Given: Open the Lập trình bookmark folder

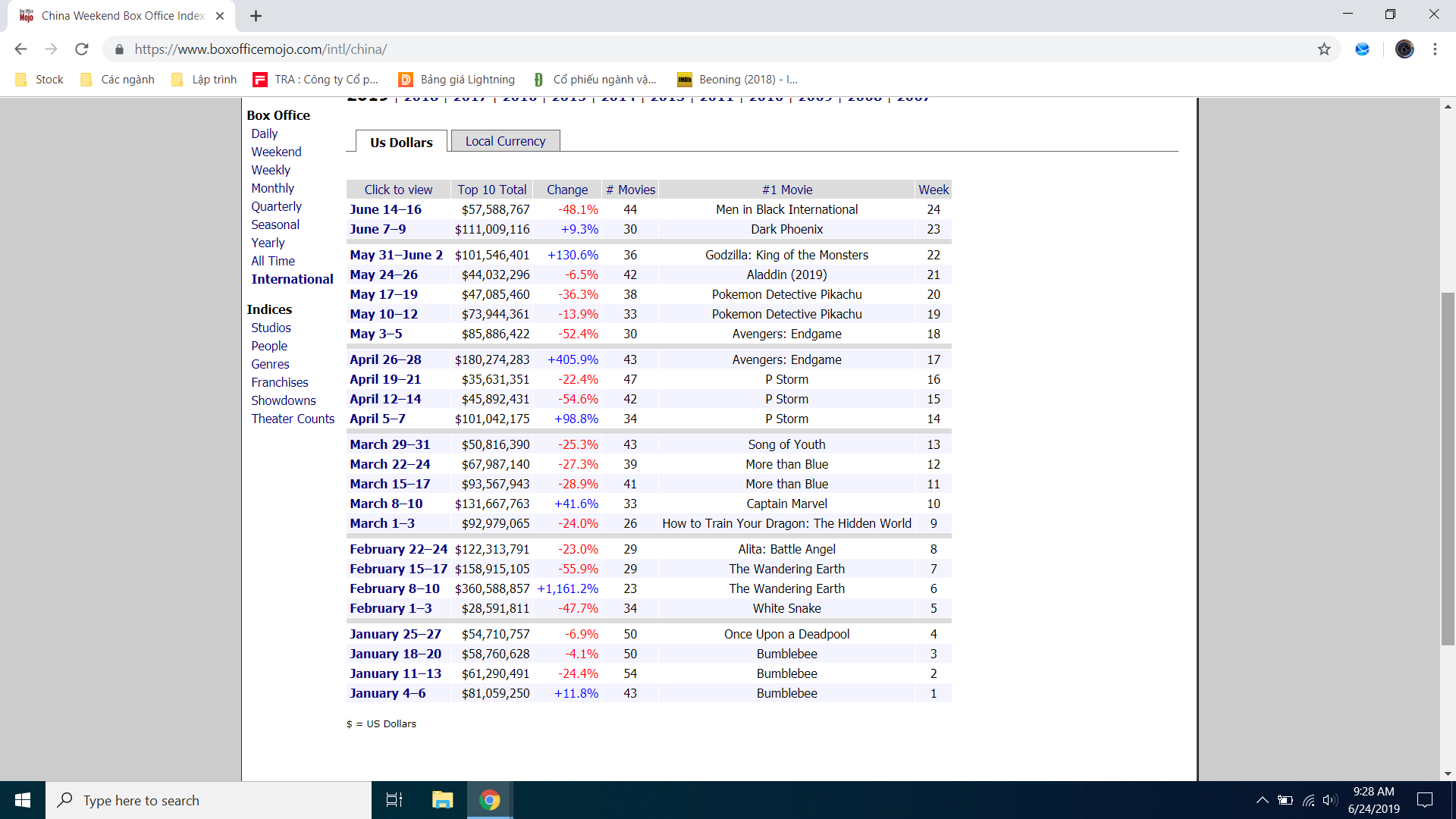Looking at the screenshot, I should click(x=205, y=80).
